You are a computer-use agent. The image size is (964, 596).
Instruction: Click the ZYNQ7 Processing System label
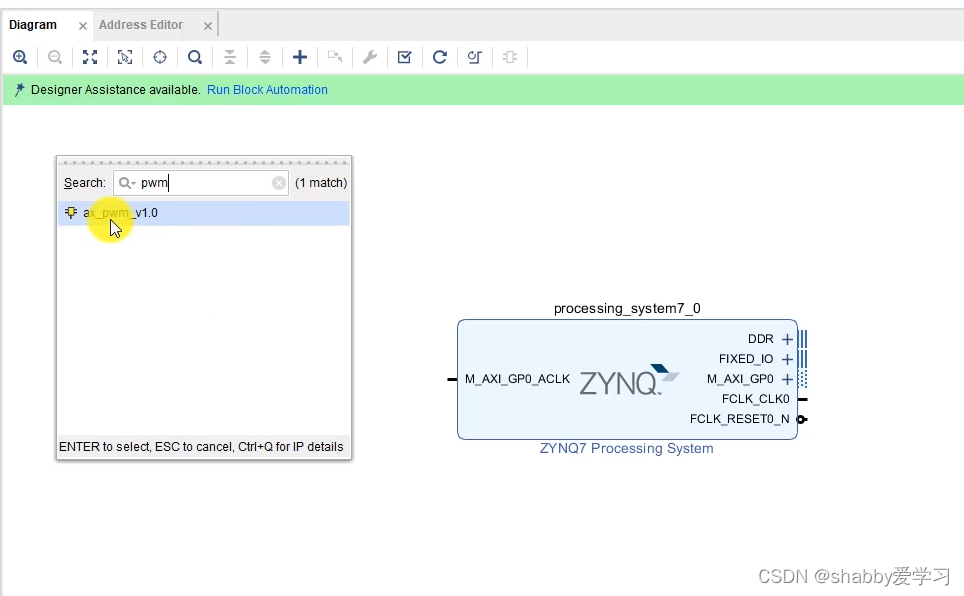tap(626, 448)
